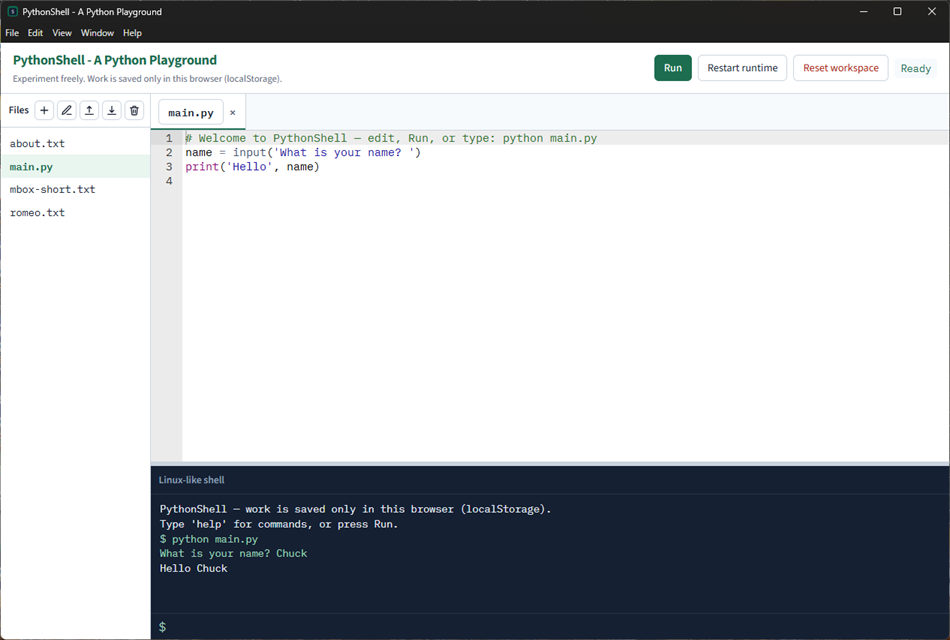The height and width of the screenshot is (640, 950).
Task: Close the PythonShell window
Action: click(x=932, y=12)
